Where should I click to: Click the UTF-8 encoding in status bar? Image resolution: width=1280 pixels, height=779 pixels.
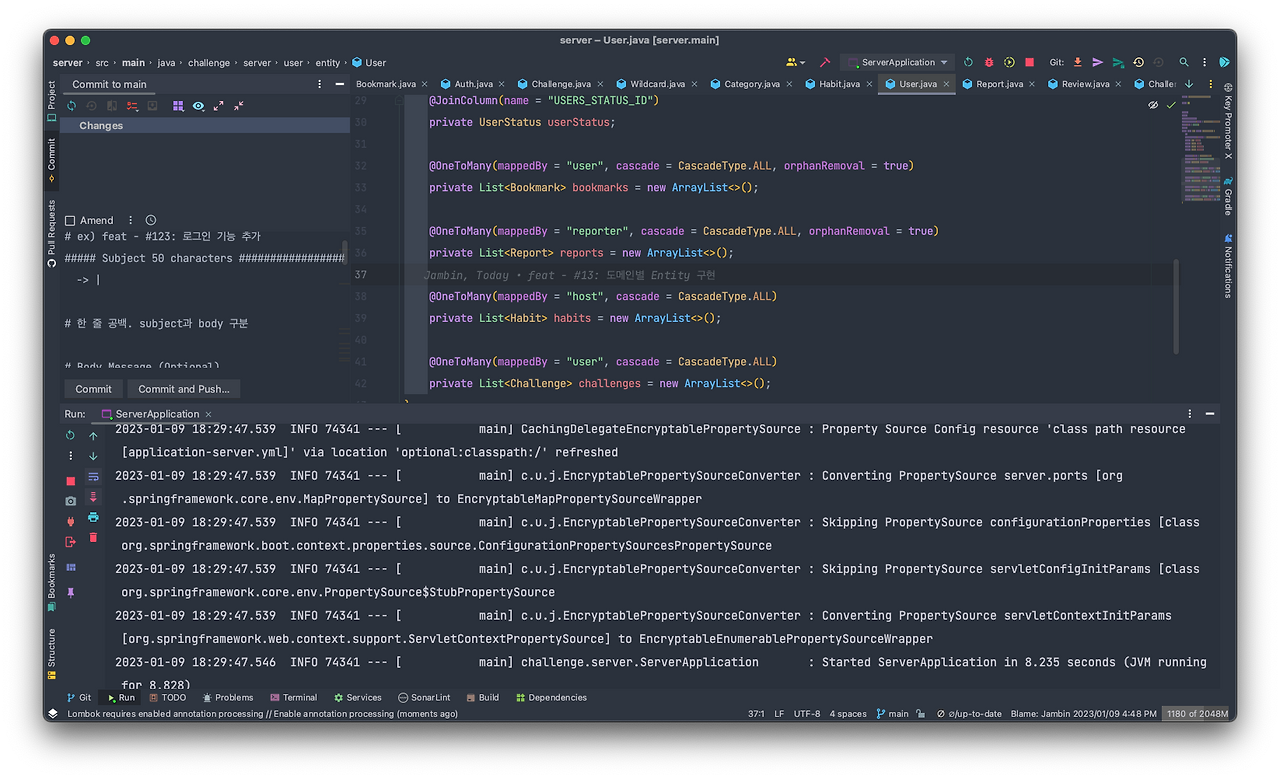click(807, 714)
